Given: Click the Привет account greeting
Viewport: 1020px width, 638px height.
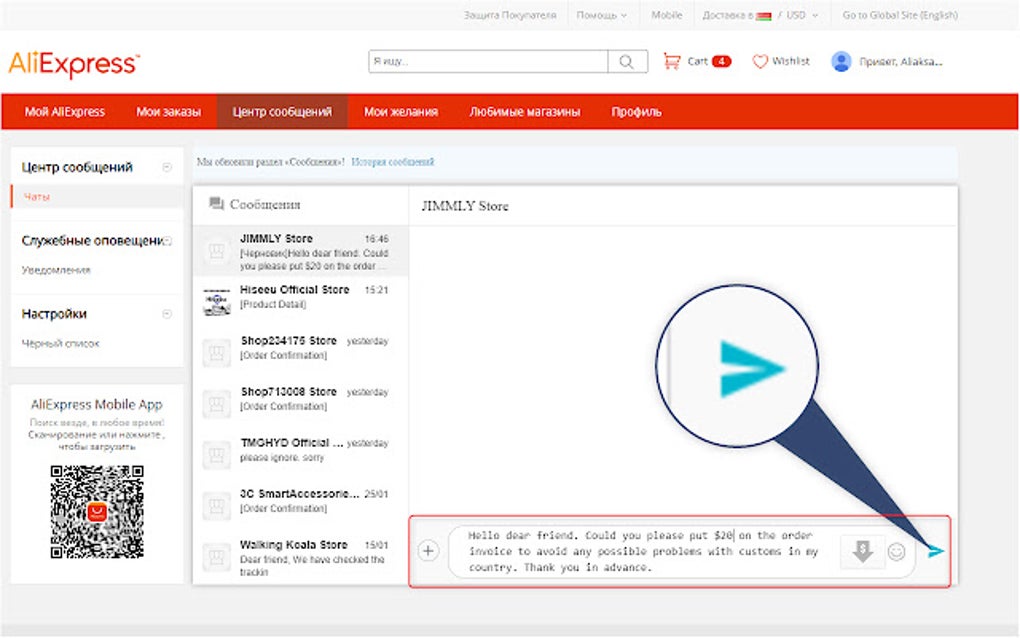Looking at the screenshot, I should [901, 62].
